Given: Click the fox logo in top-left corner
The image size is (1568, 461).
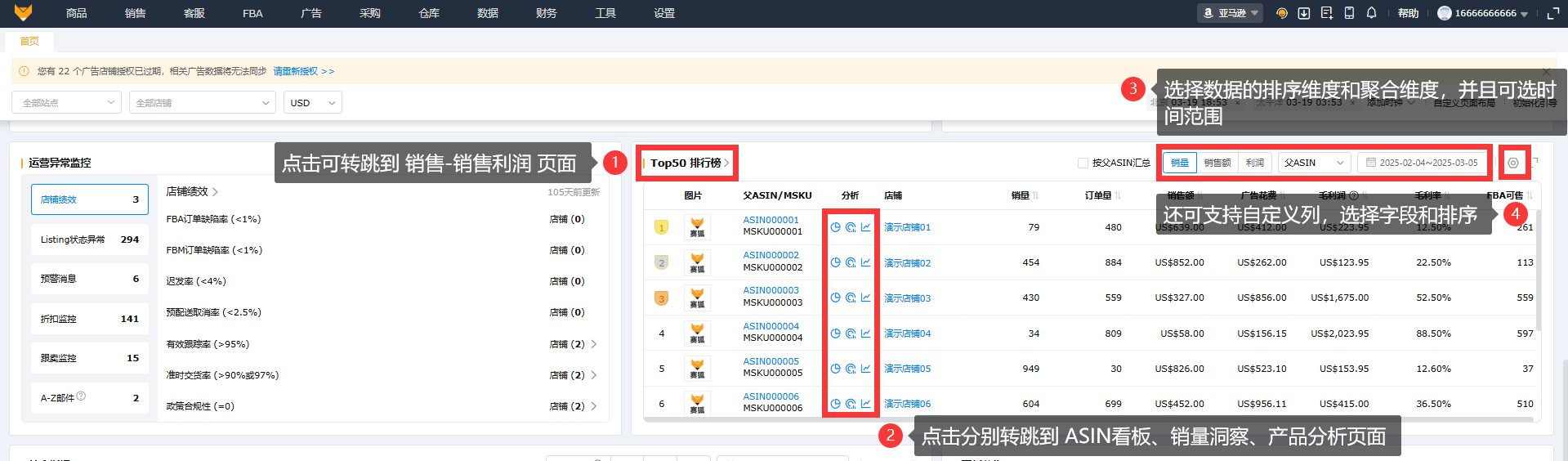Looking at the screenshot, I should coord(23,12).
